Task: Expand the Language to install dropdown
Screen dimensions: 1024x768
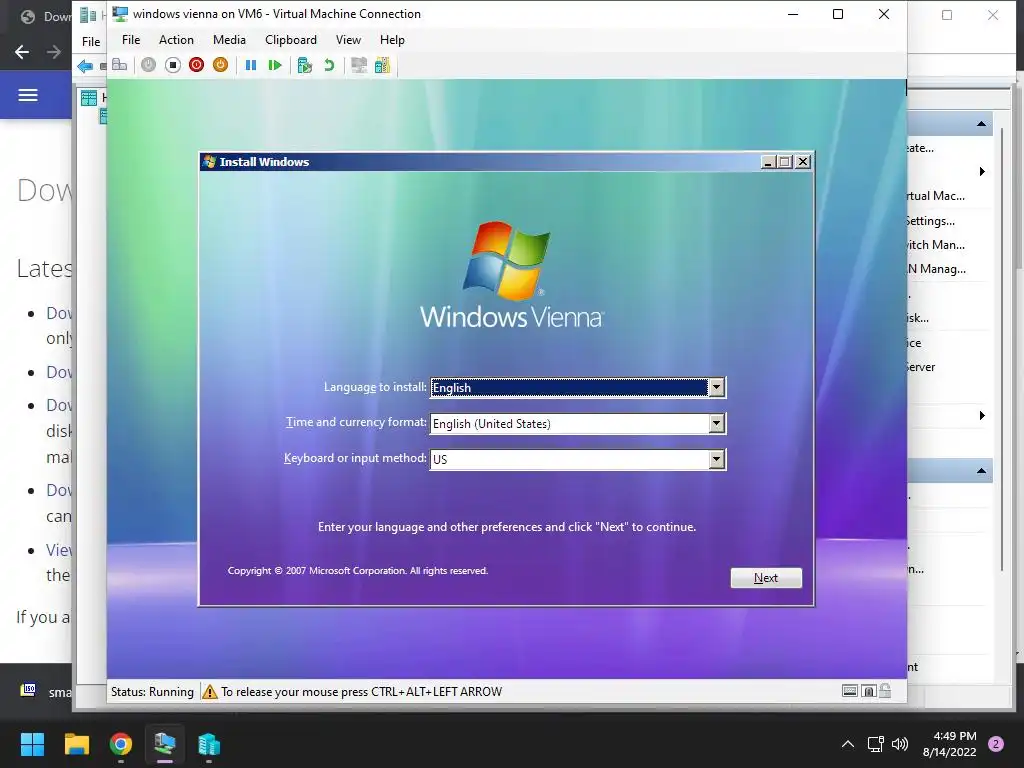Action: [x=716, y=387]
